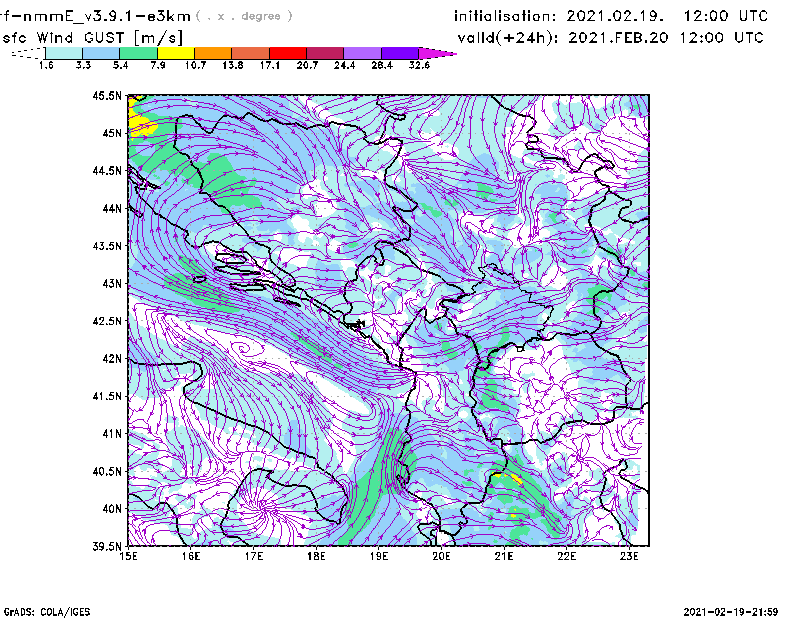This screenshot has width=800, height=618.
Task: Click the 'GrADS: COLA/IGES' credit text
Action: (x=47, y=612)
